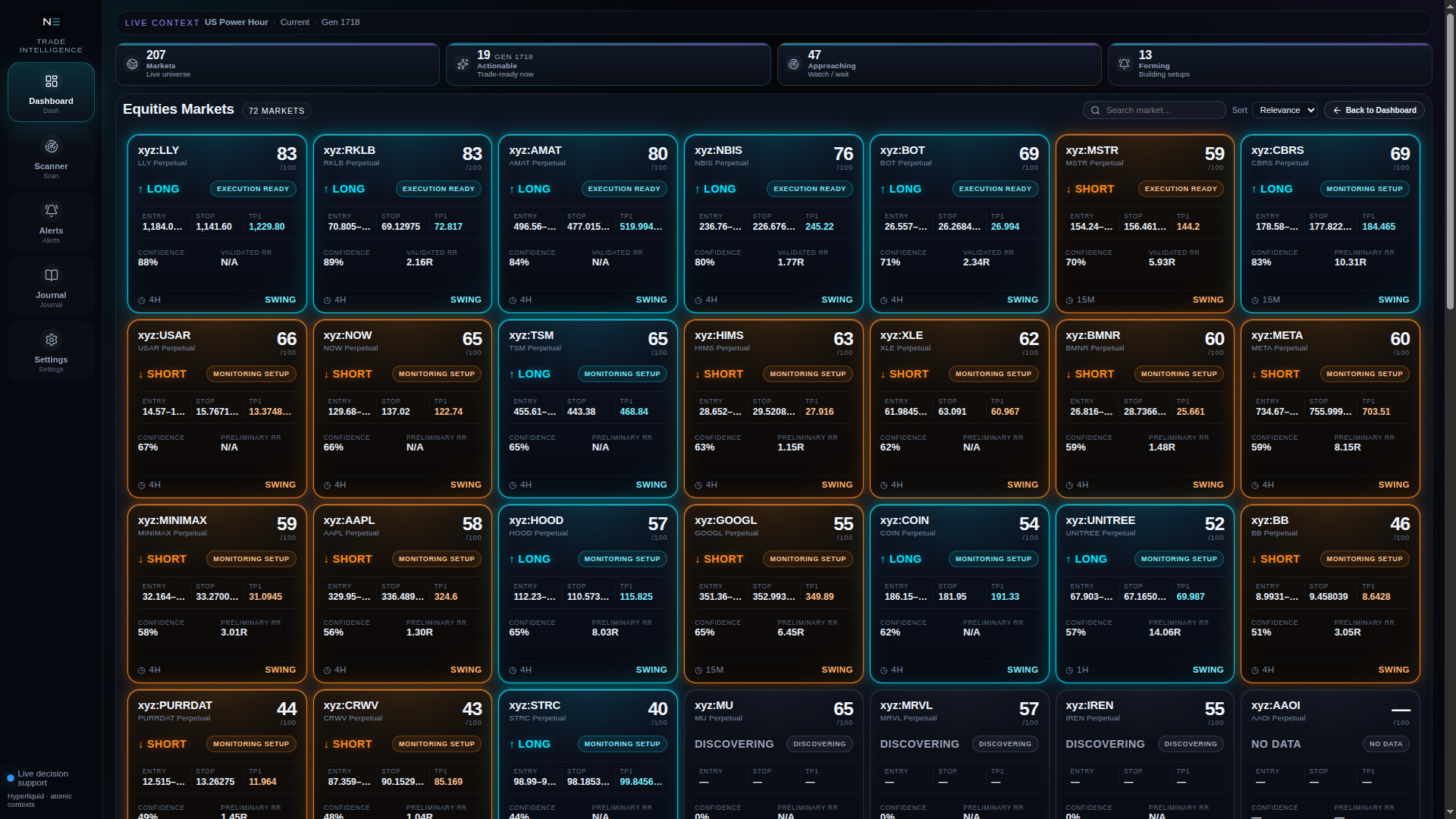This screenshot has width=1456, height=819.
Task: Click the 10.31R value on xyz:CBRS
Action: 1350,262
